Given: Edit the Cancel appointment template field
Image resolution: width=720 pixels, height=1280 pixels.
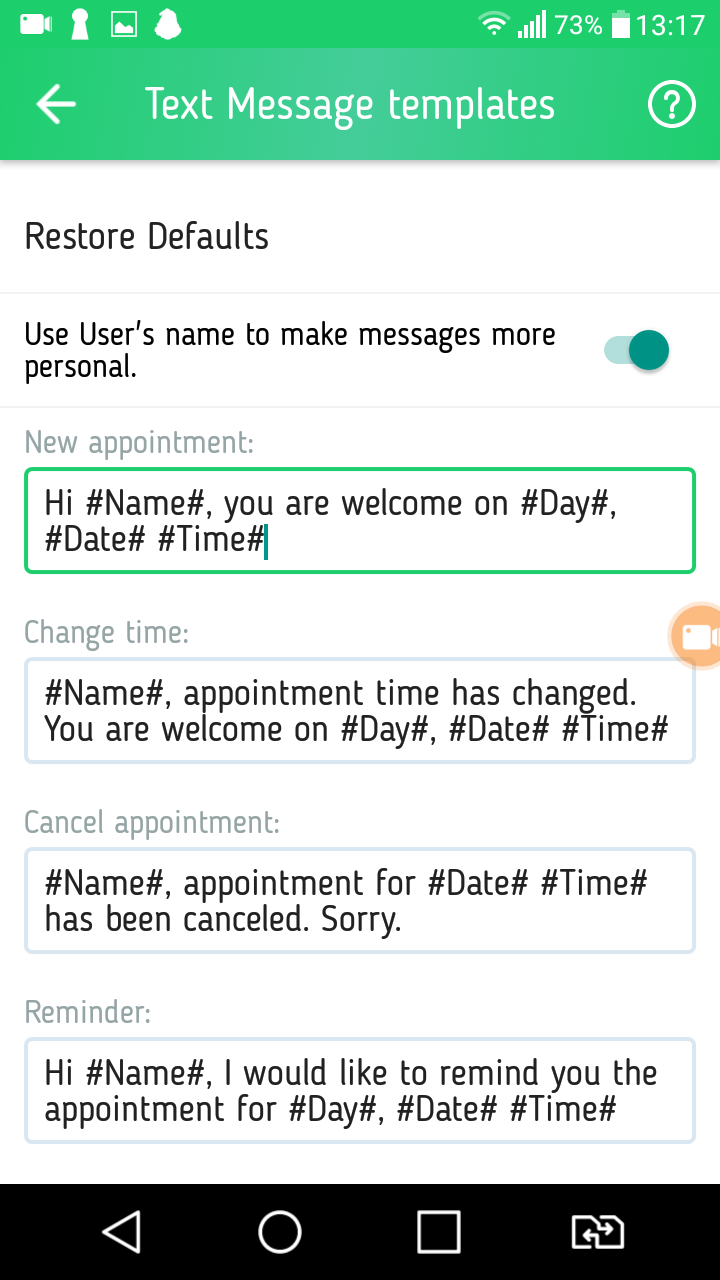Looking at the screenshot, I should tap(360, 901).
